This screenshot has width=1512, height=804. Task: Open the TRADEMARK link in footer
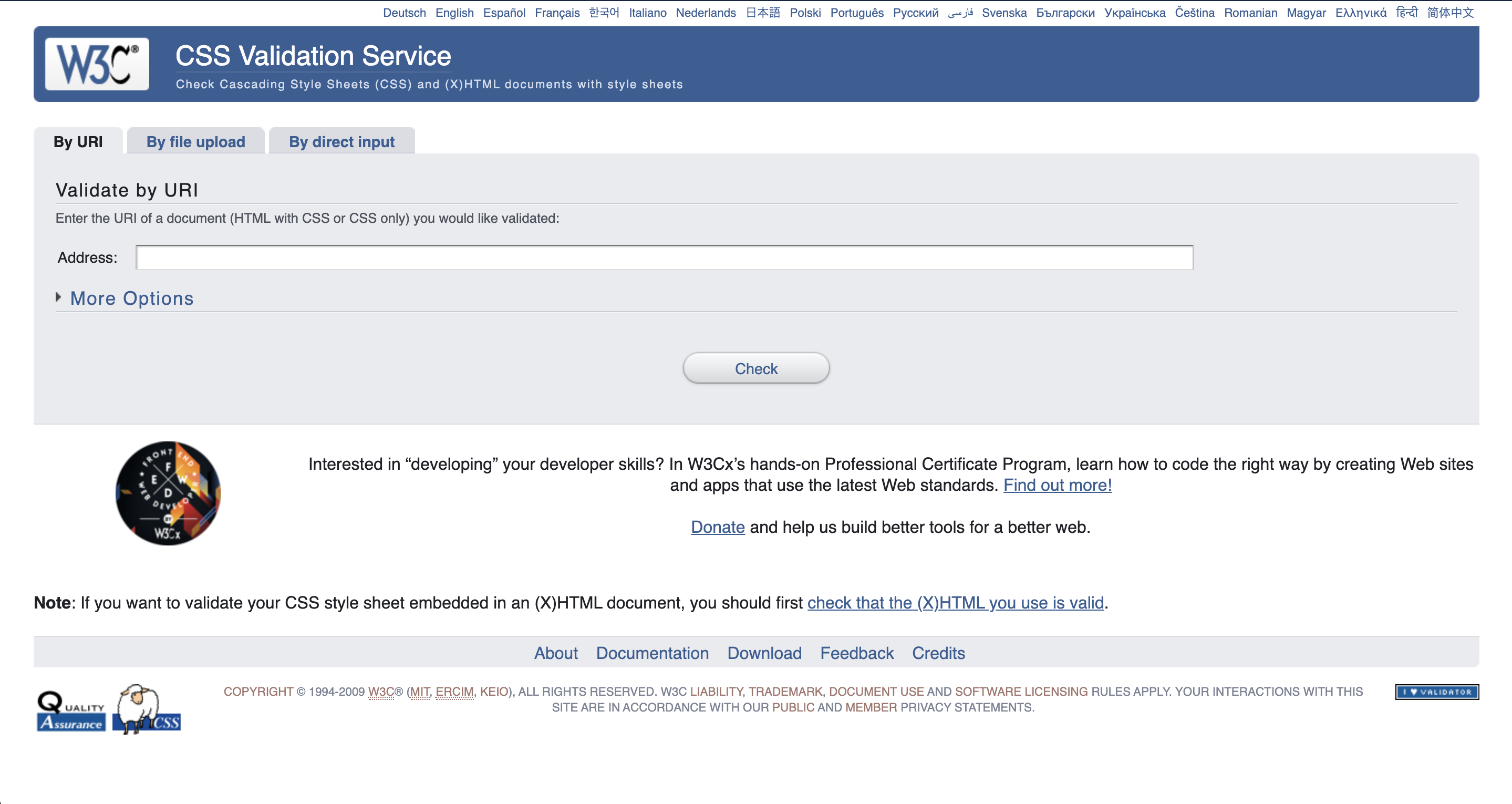click(x=785, y=692)
